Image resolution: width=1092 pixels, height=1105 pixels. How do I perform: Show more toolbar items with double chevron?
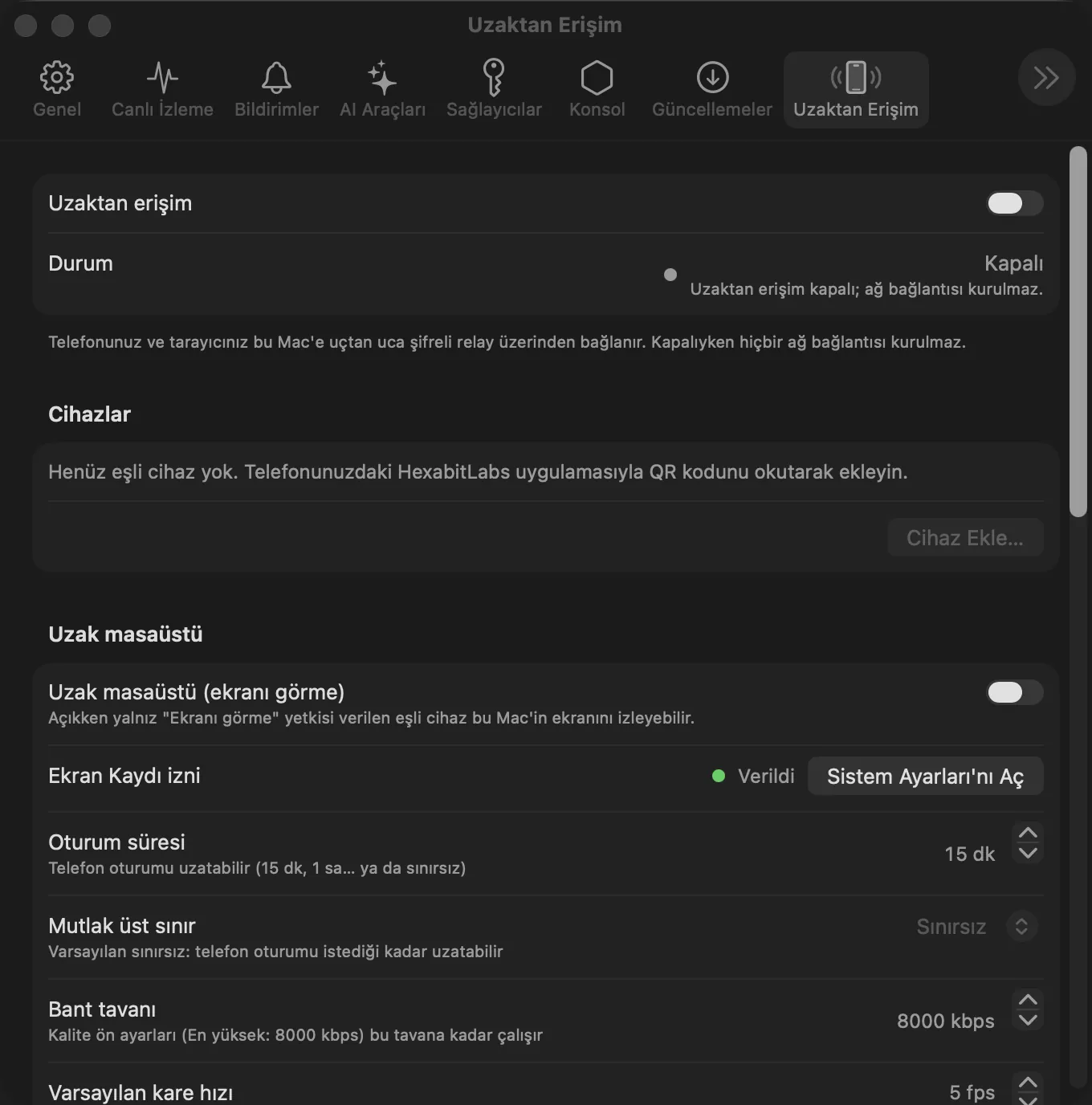coord(1046,78)
